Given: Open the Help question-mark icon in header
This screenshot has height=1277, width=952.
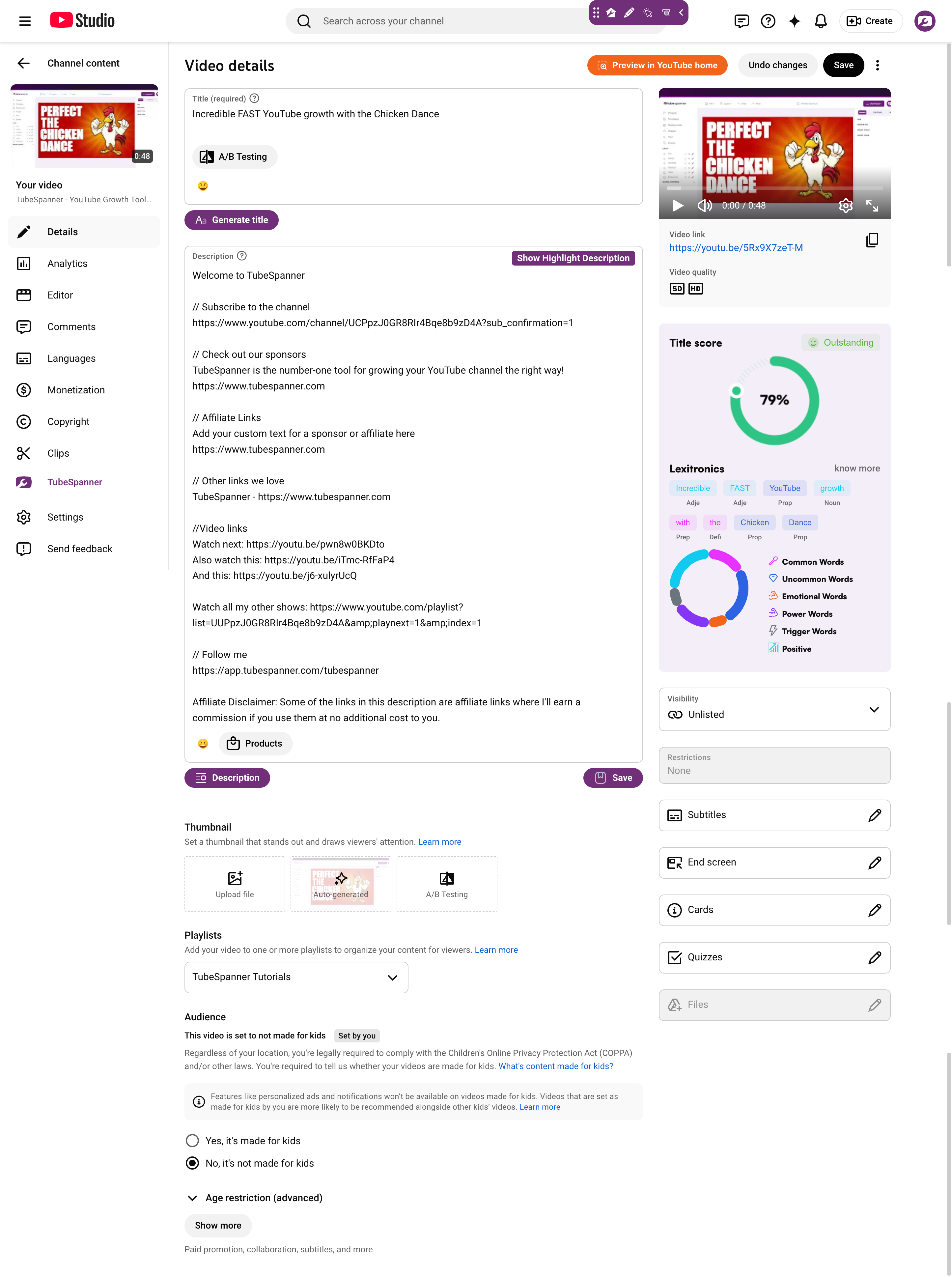Looking at the screenshot, I should click(x=768, y=21).
